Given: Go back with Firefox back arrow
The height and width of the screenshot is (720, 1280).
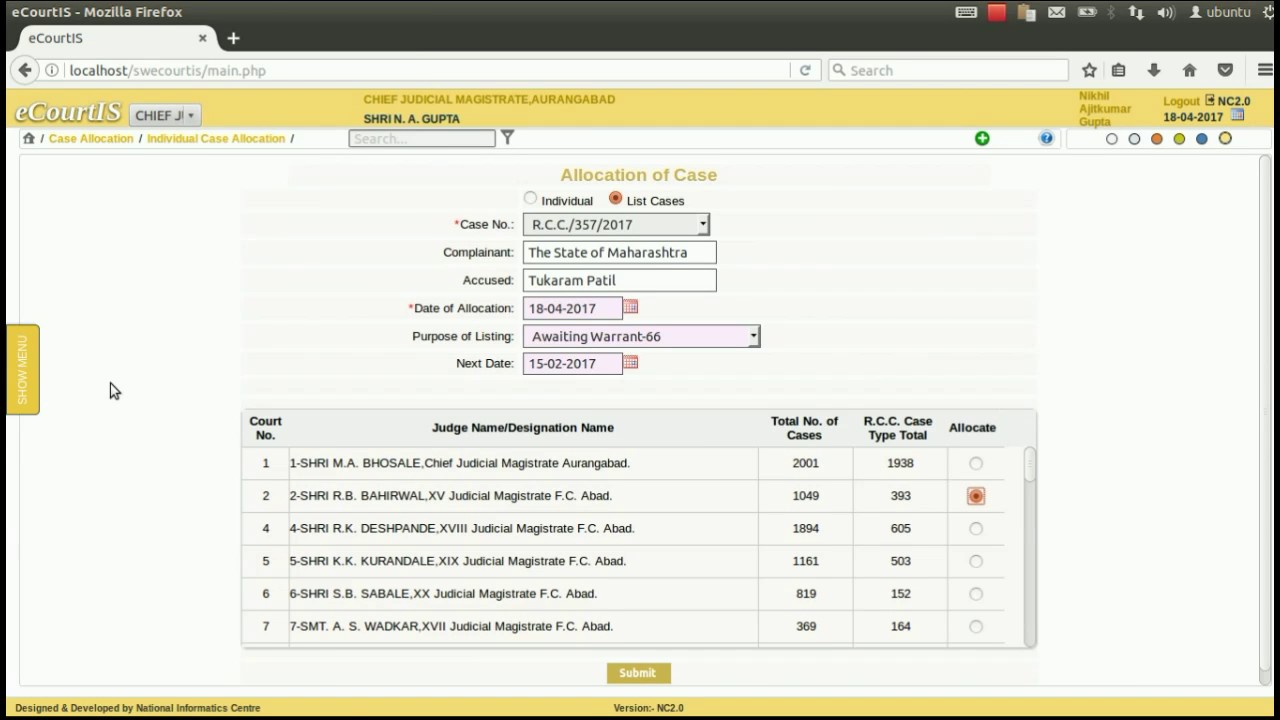Looking at the screenshot, I should pos(25,70).
